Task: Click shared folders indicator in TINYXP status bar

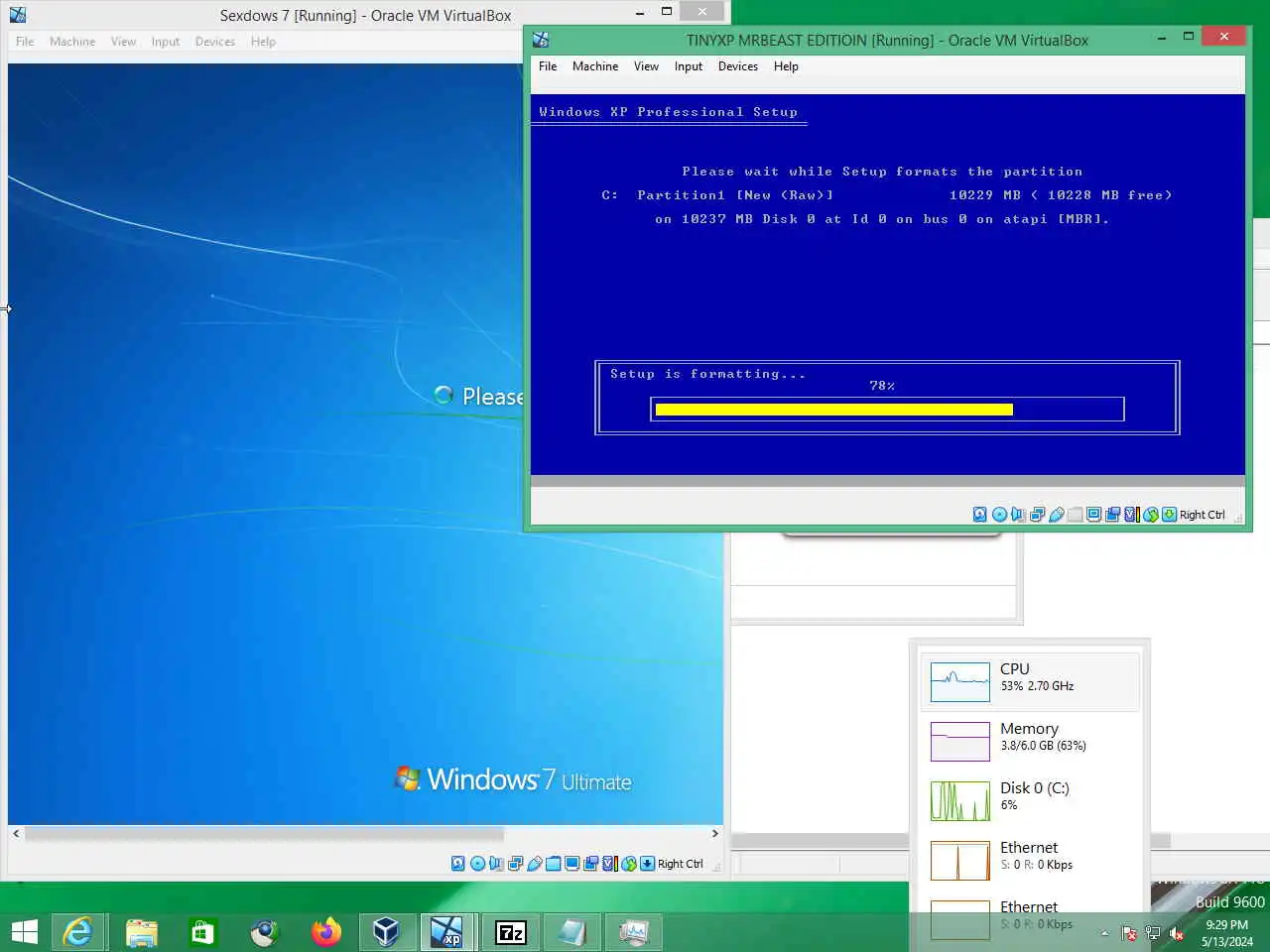Action: click(x=1075, y=515)
